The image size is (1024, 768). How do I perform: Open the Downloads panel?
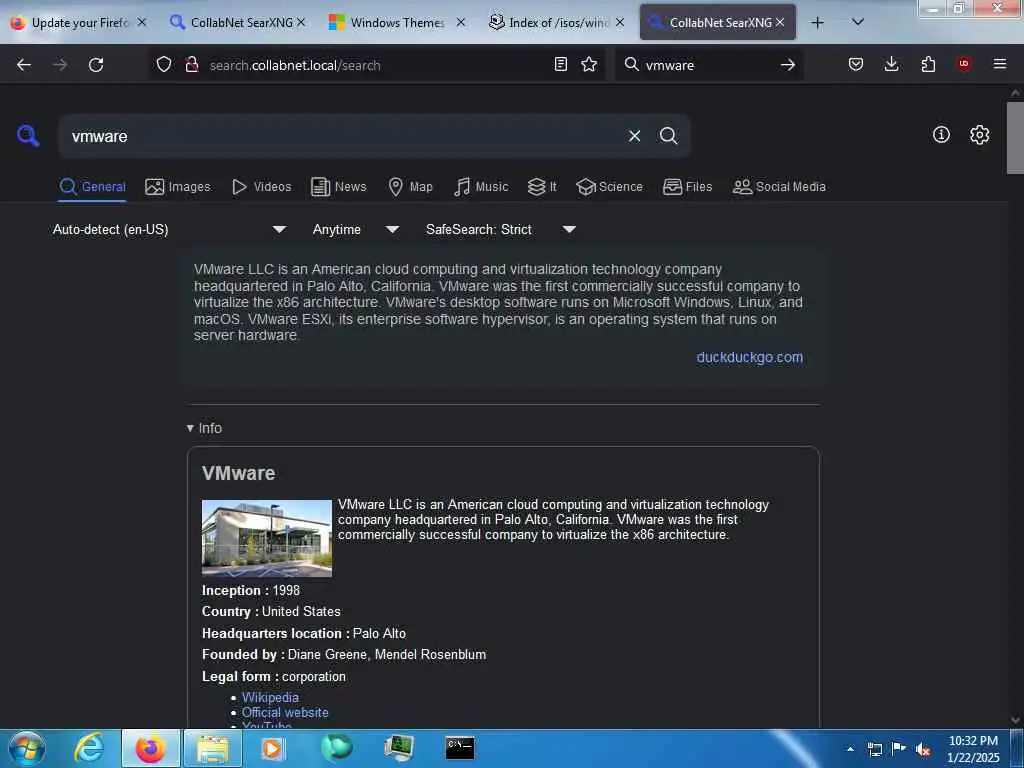tap(891, 64)
